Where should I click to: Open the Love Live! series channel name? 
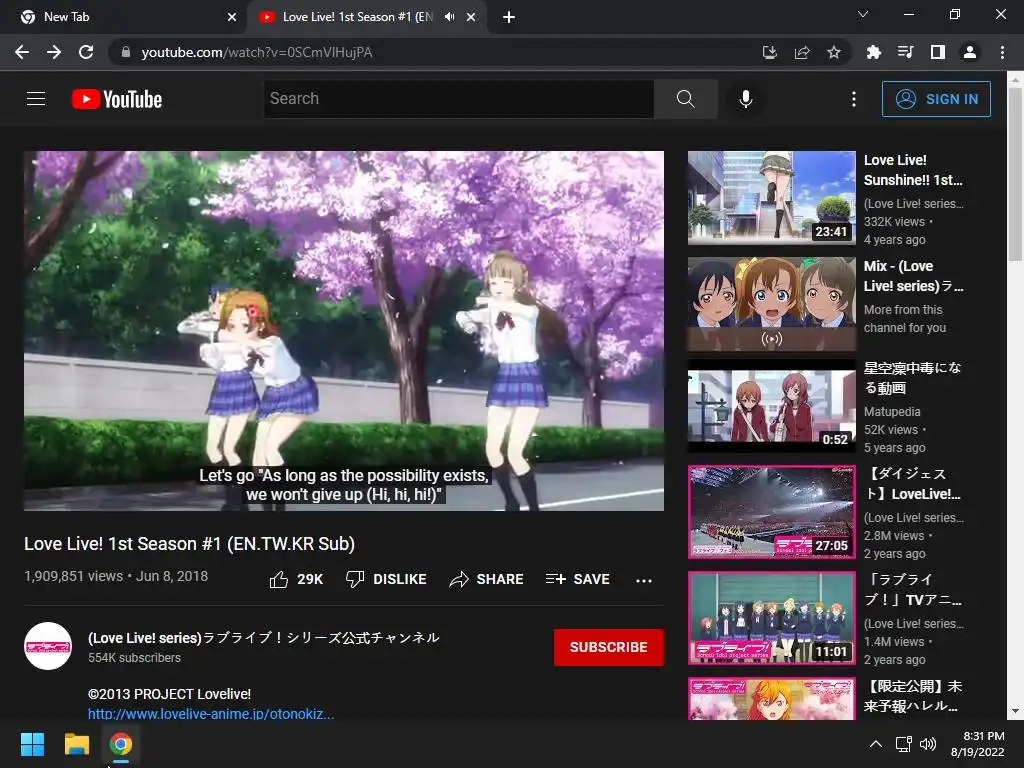pyautogui.click(x=263, y=637)
